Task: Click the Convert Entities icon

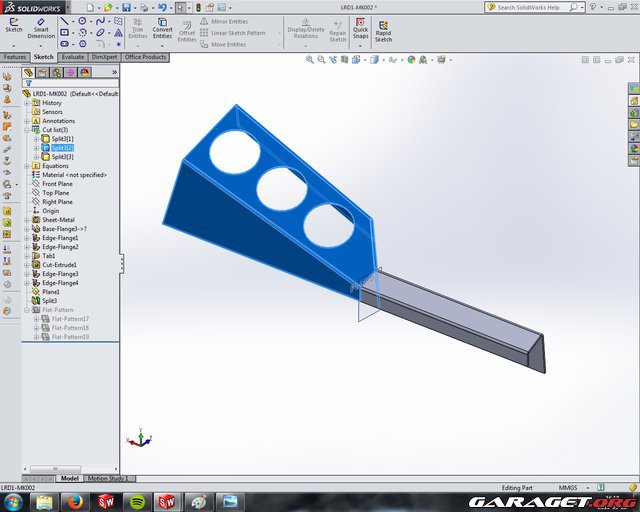Action: pyautogui.click(x=162, y=26)
